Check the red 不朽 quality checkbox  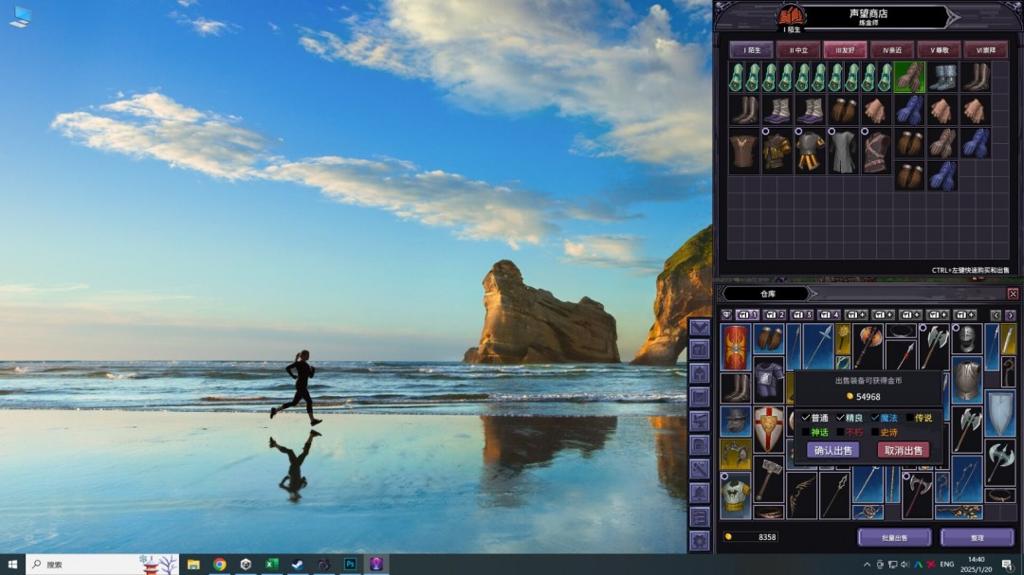point(840,432)
